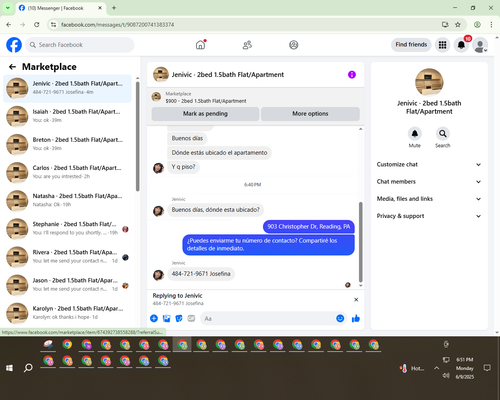The height and width of the screenshot is (400, 500).
Task: Cancel replying to Jenivic with X
Action: click(356, 299)
